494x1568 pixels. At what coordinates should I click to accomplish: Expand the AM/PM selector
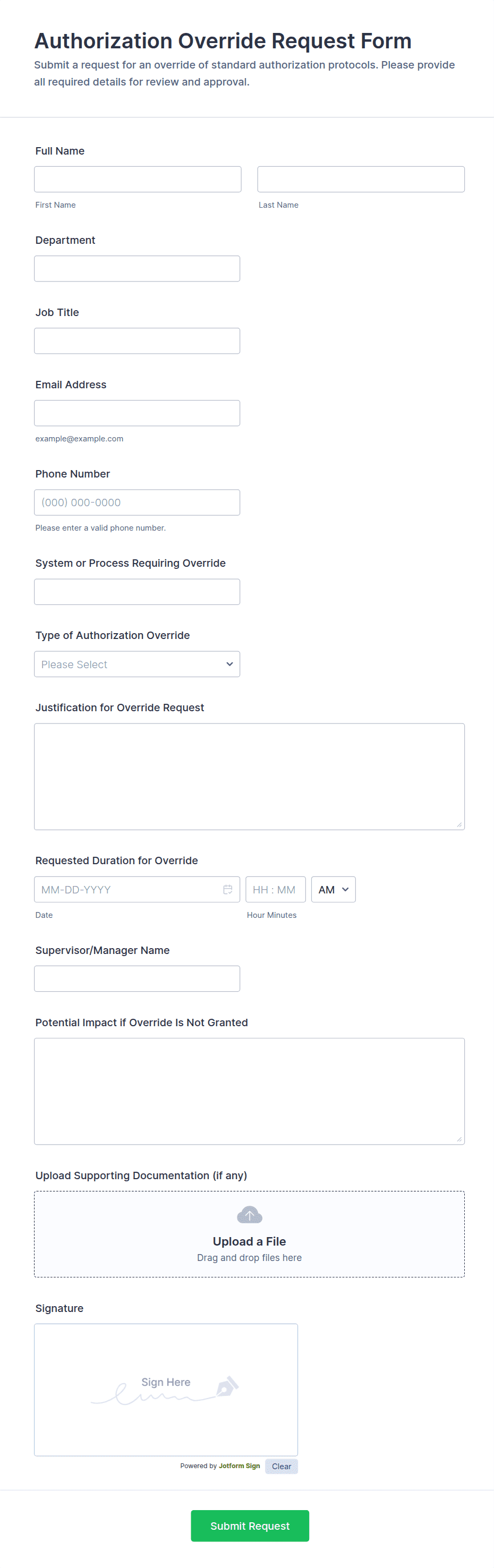pyautogui.click(x=333, y=889)
